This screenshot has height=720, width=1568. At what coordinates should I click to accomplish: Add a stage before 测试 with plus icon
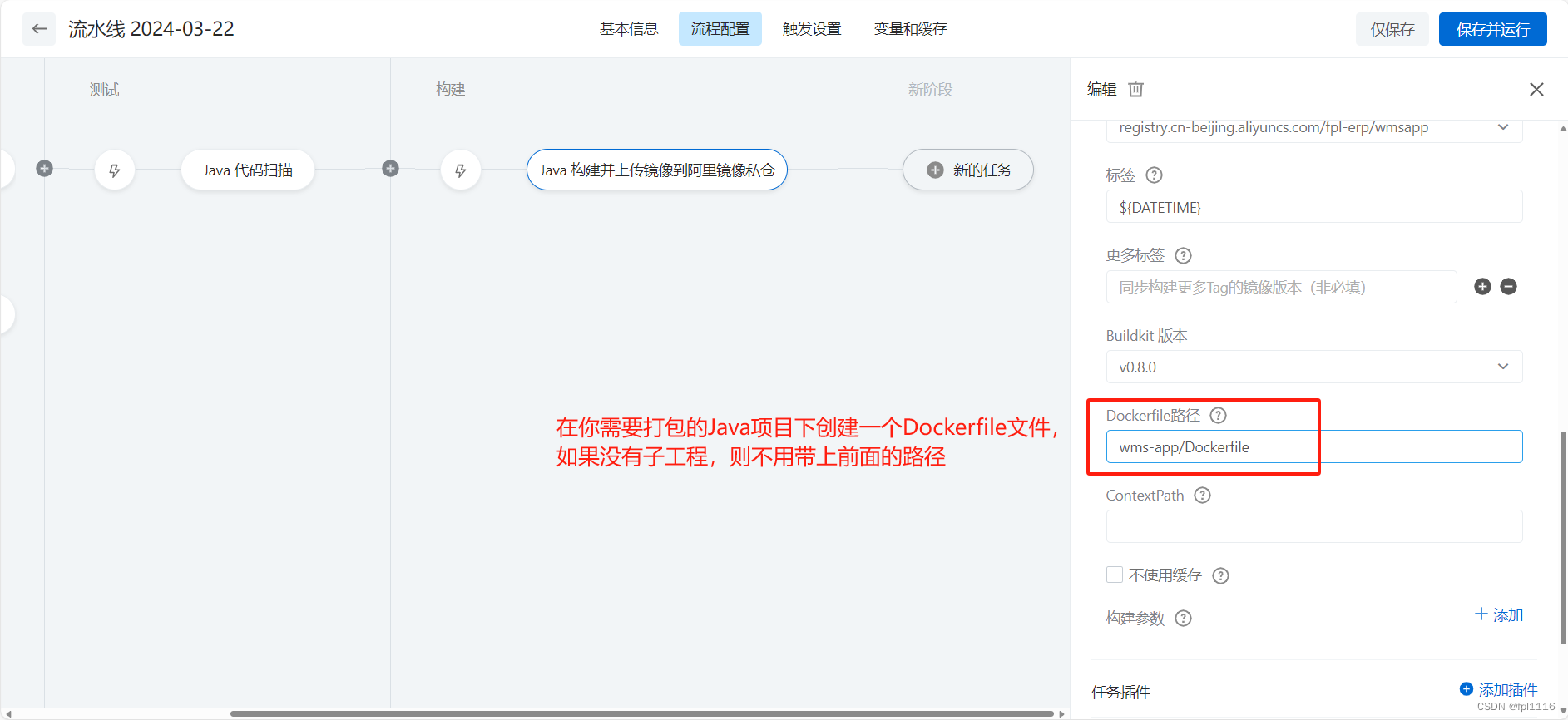coord(45,169)
